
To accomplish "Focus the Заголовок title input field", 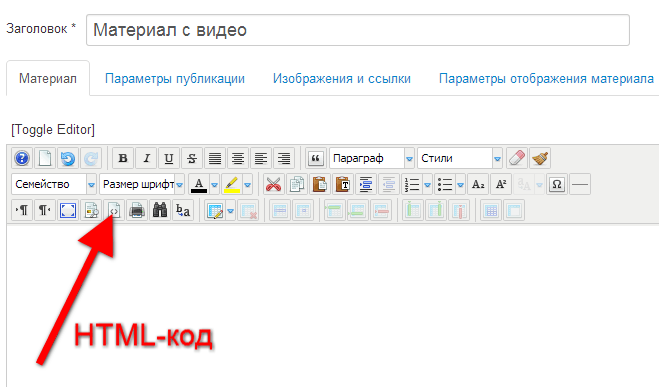I will [358, 30].
